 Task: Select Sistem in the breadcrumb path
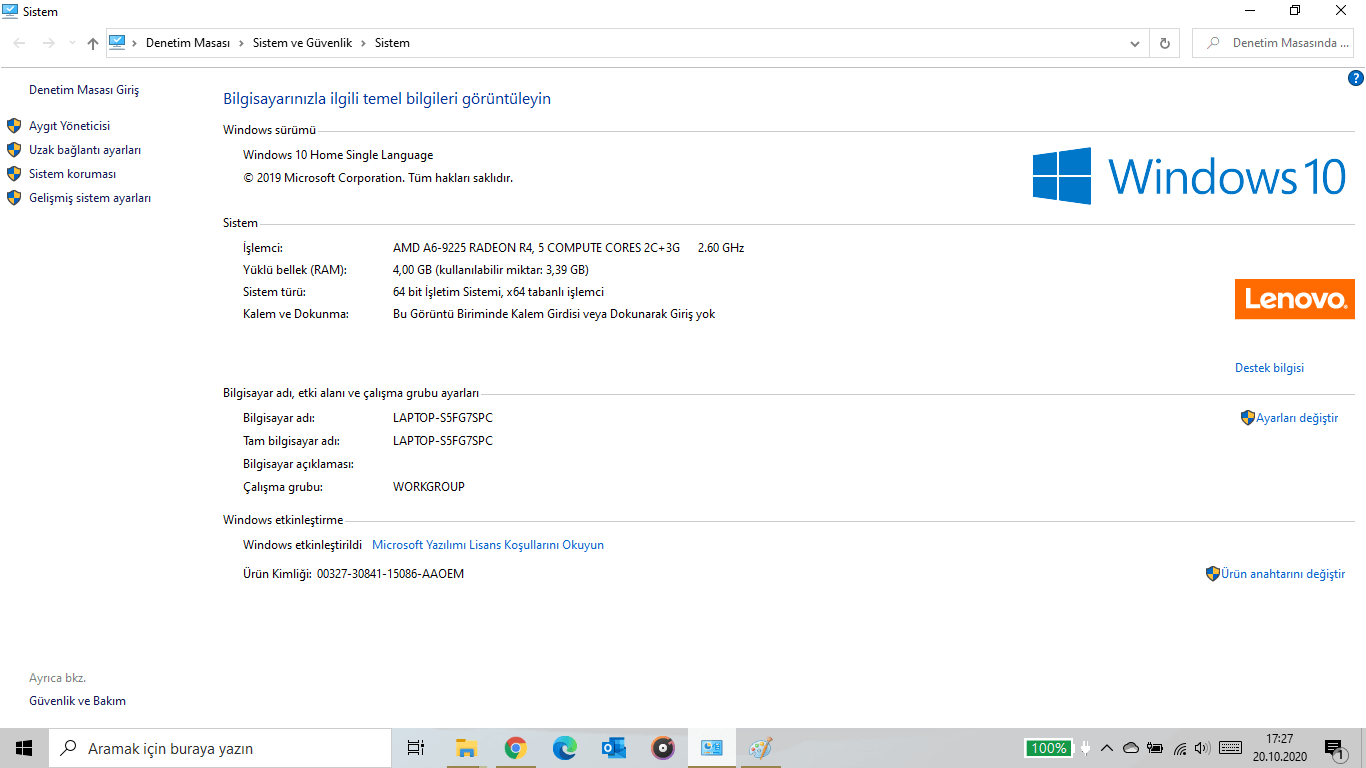(392, 43)
